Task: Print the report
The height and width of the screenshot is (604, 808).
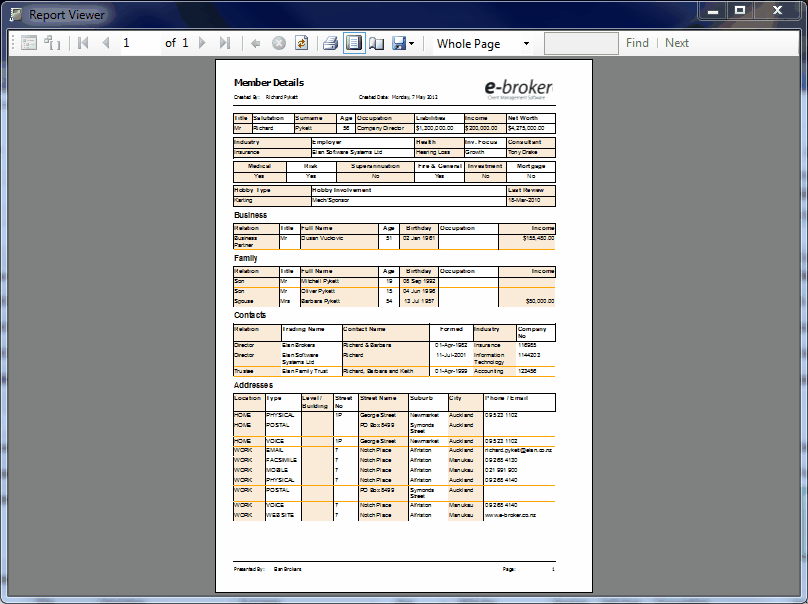Action: click(x=330, y=43)
